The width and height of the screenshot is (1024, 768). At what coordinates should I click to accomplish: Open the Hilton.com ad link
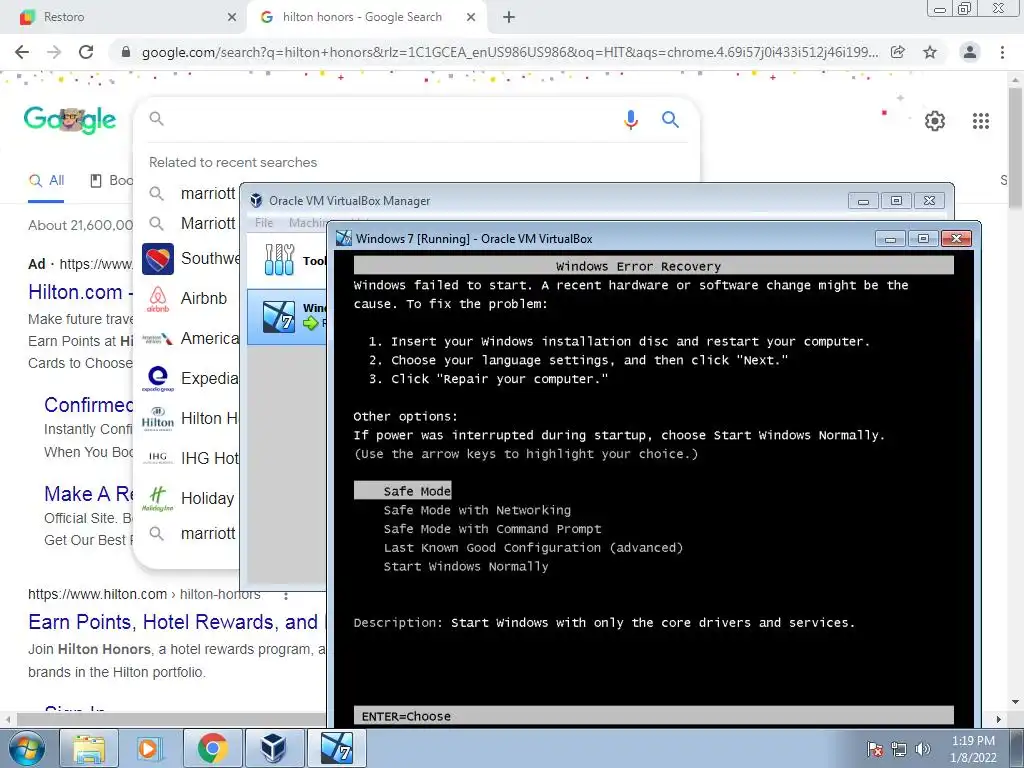tap(80, 292)
